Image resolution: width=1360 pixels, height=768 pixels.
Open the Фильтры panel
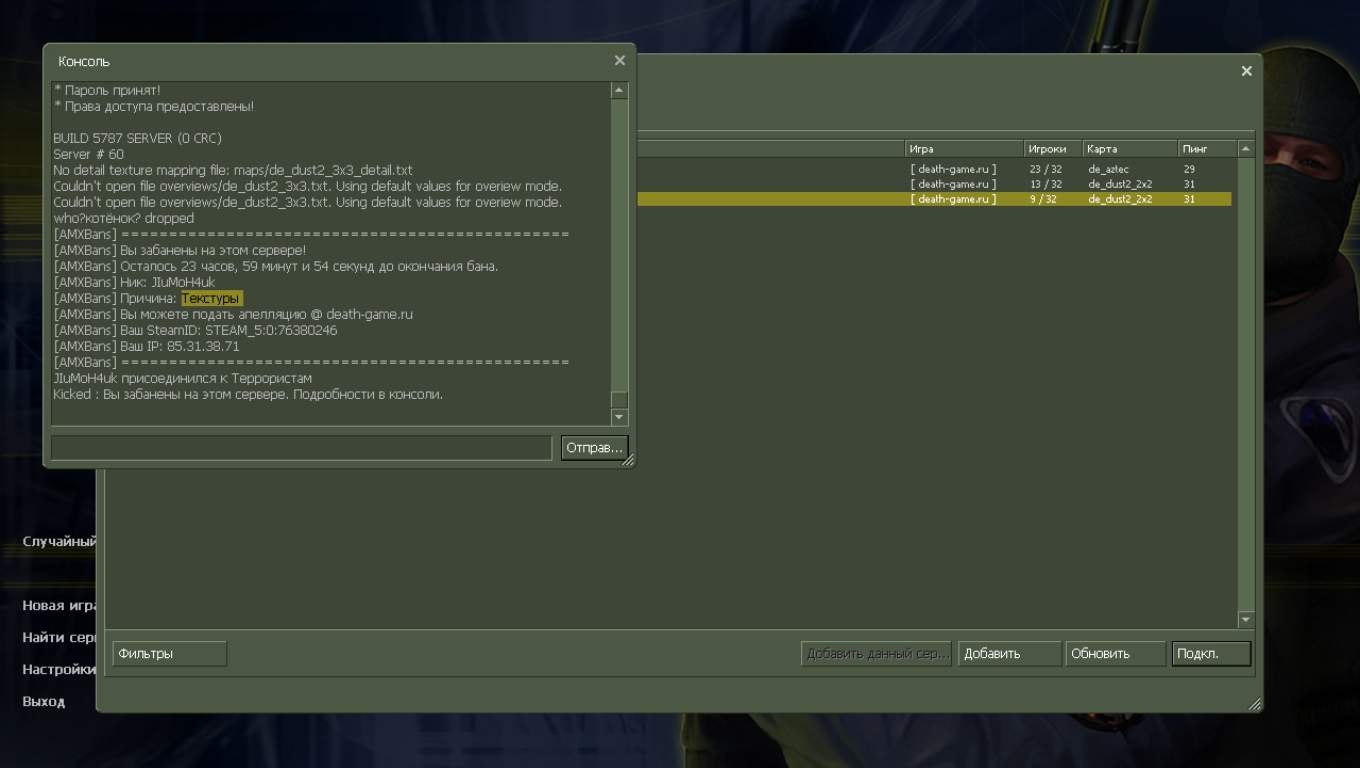coord(169,654)
